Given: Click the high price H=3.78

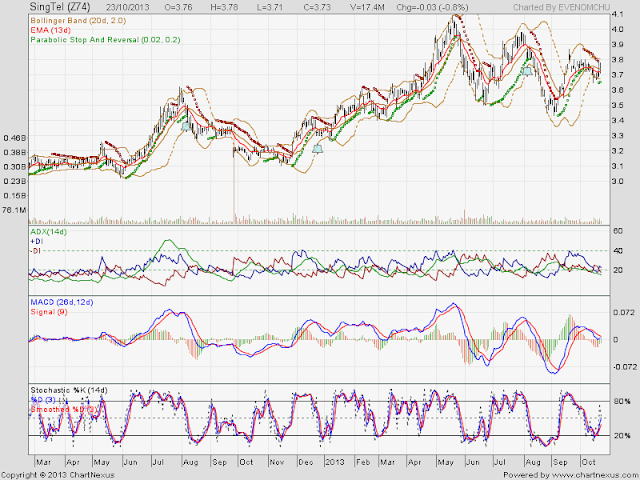Looking at the screenshot, I should click(224, 7).
